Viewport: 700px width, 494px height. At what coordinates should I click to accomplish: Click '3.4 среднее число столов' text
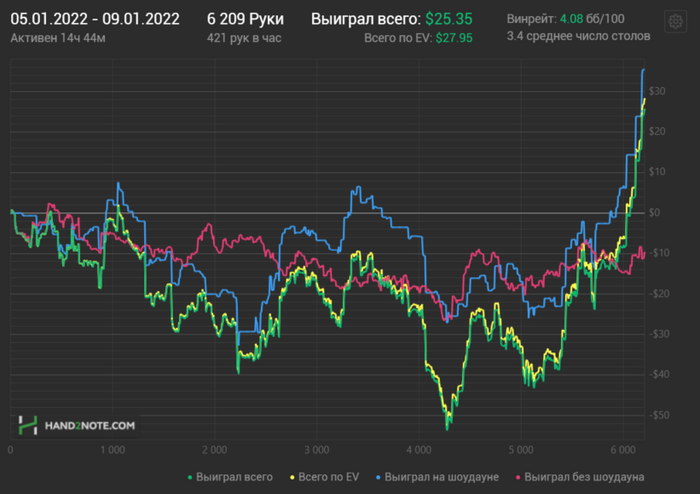[579, 36]
